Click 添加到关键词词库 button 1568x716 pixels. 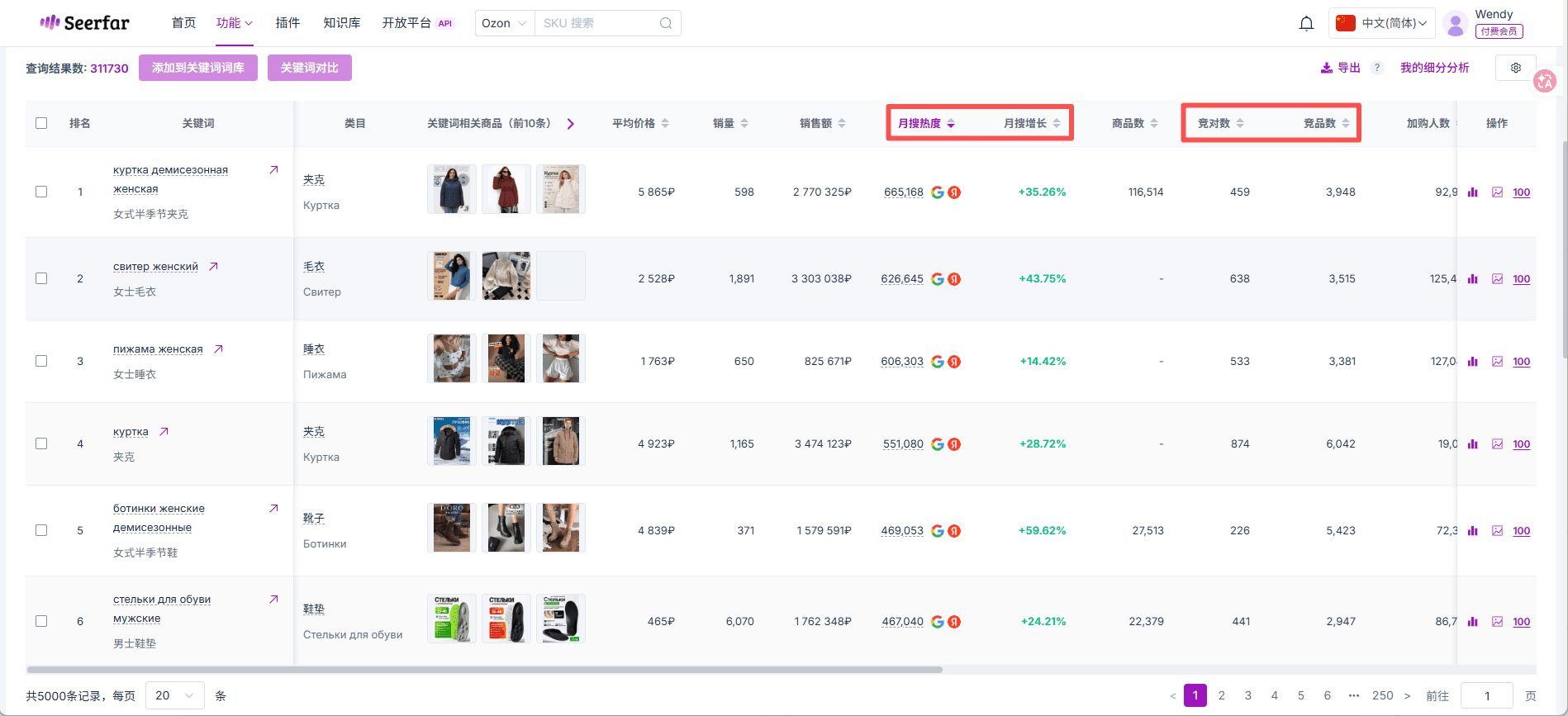point(198,68)
